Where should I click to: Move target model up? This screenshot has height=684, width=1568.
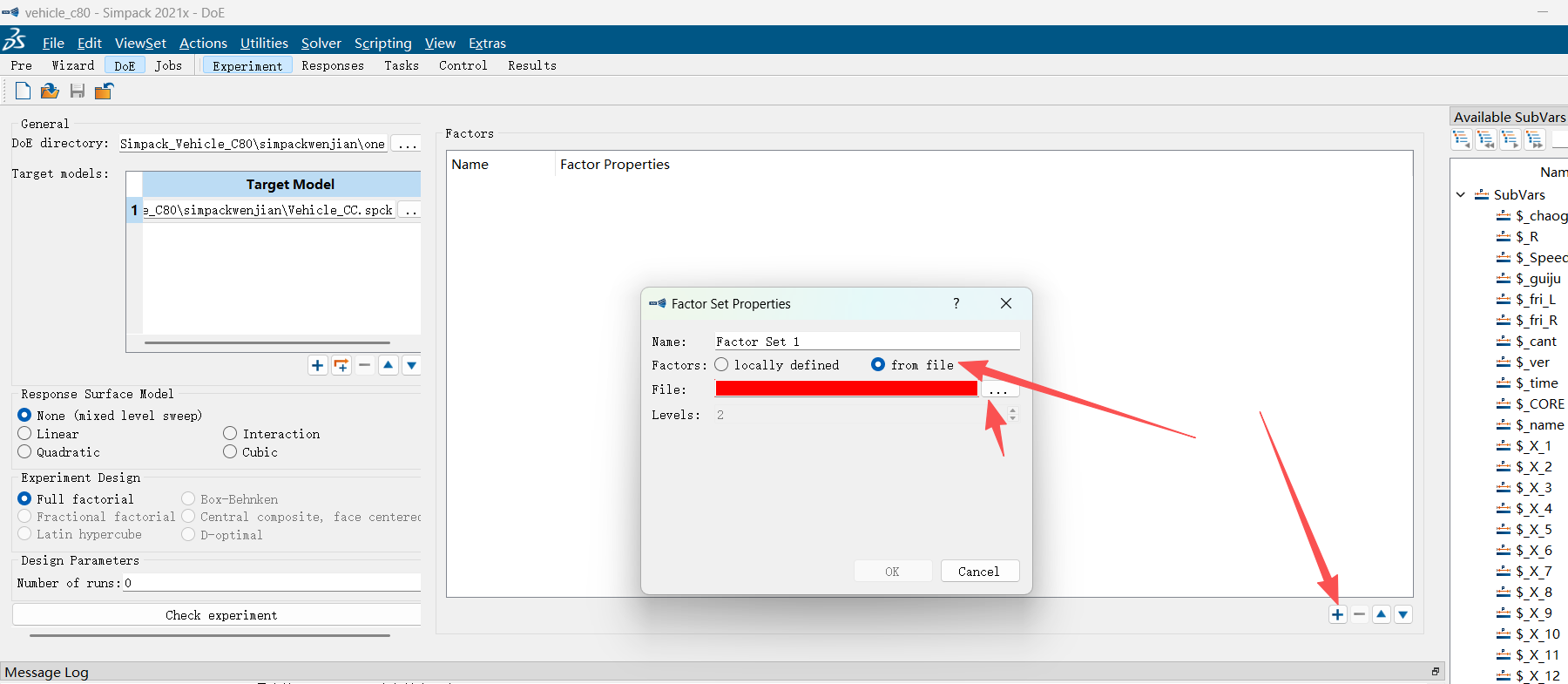click(x=389, y=366)
